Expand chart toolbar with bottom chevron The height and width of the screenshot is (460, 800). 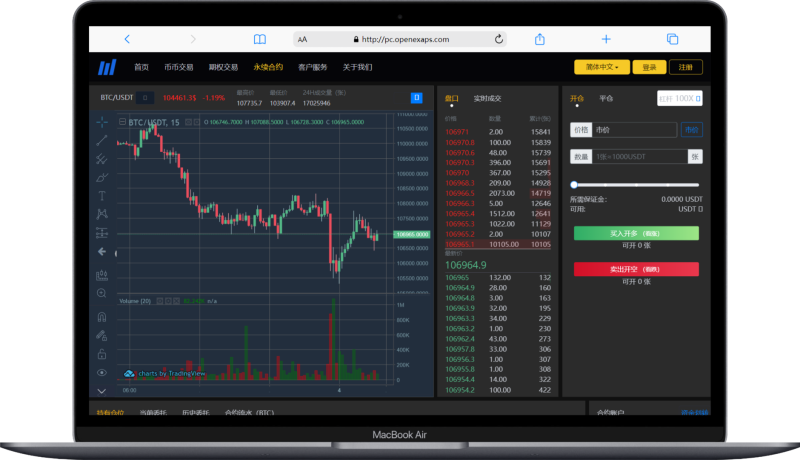coord(102,388)
